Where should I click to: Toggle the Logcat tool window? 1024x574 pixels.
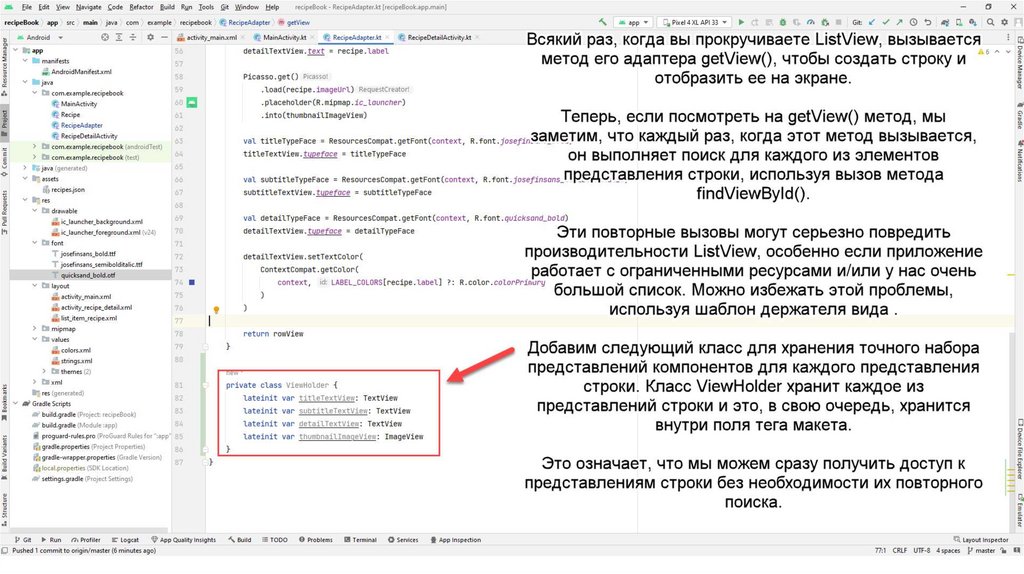[x=125, y=540]
